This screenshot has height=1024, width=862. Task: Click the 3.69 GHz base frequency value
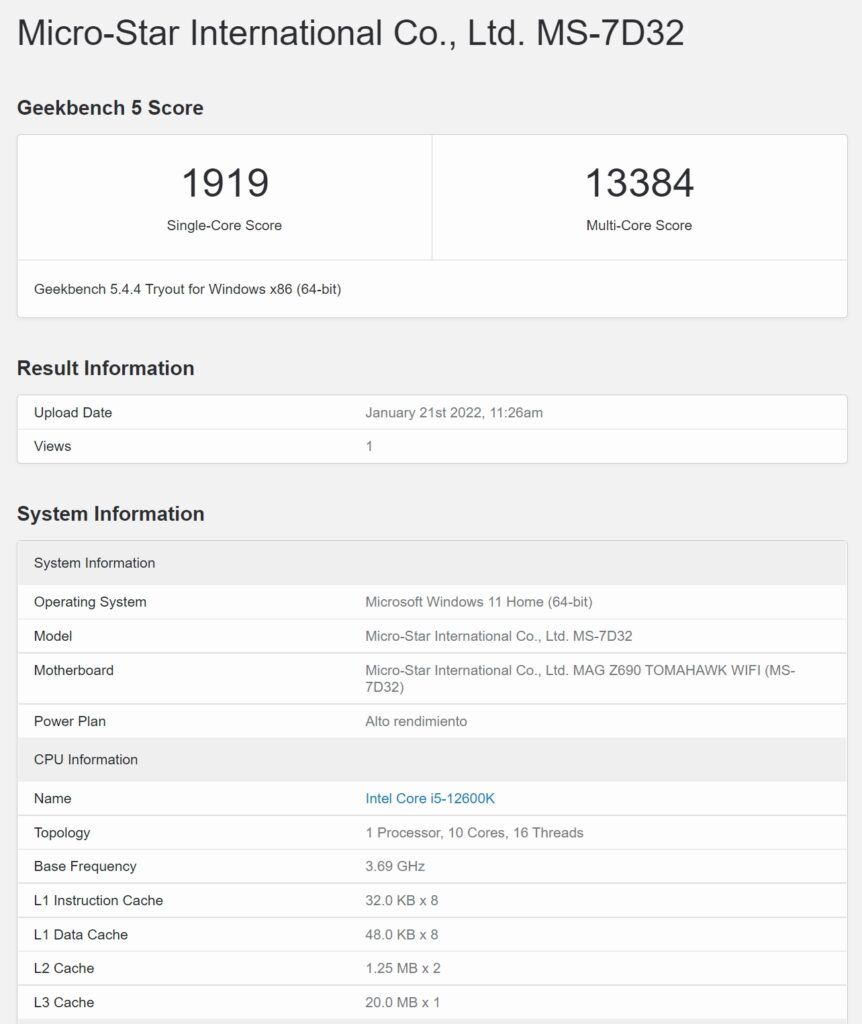pos(395,867)
